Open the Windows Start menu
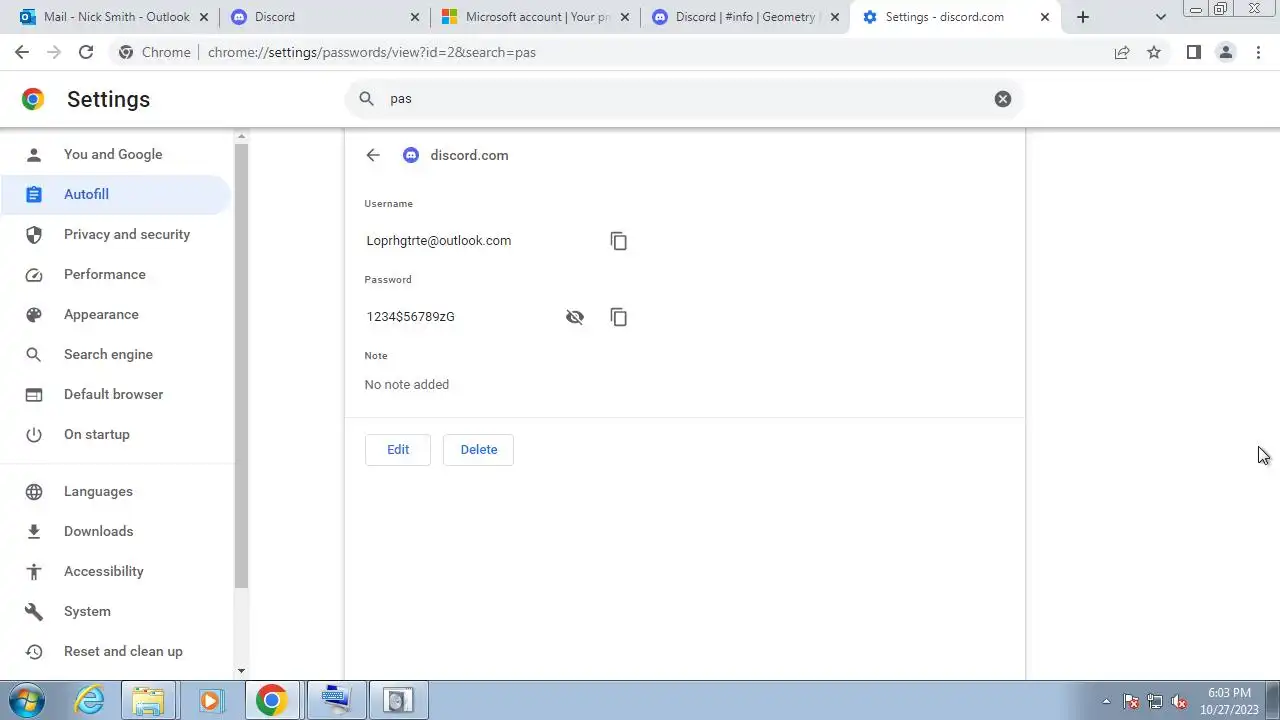 28,700
